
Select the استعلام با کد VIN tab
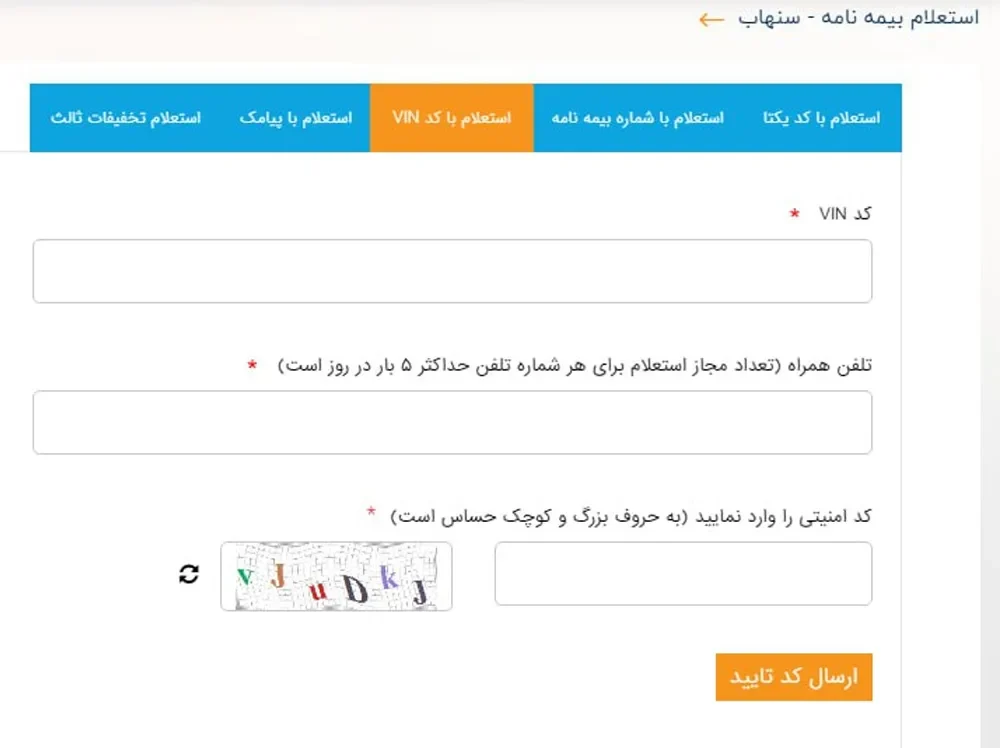click(x=451, y=118)
